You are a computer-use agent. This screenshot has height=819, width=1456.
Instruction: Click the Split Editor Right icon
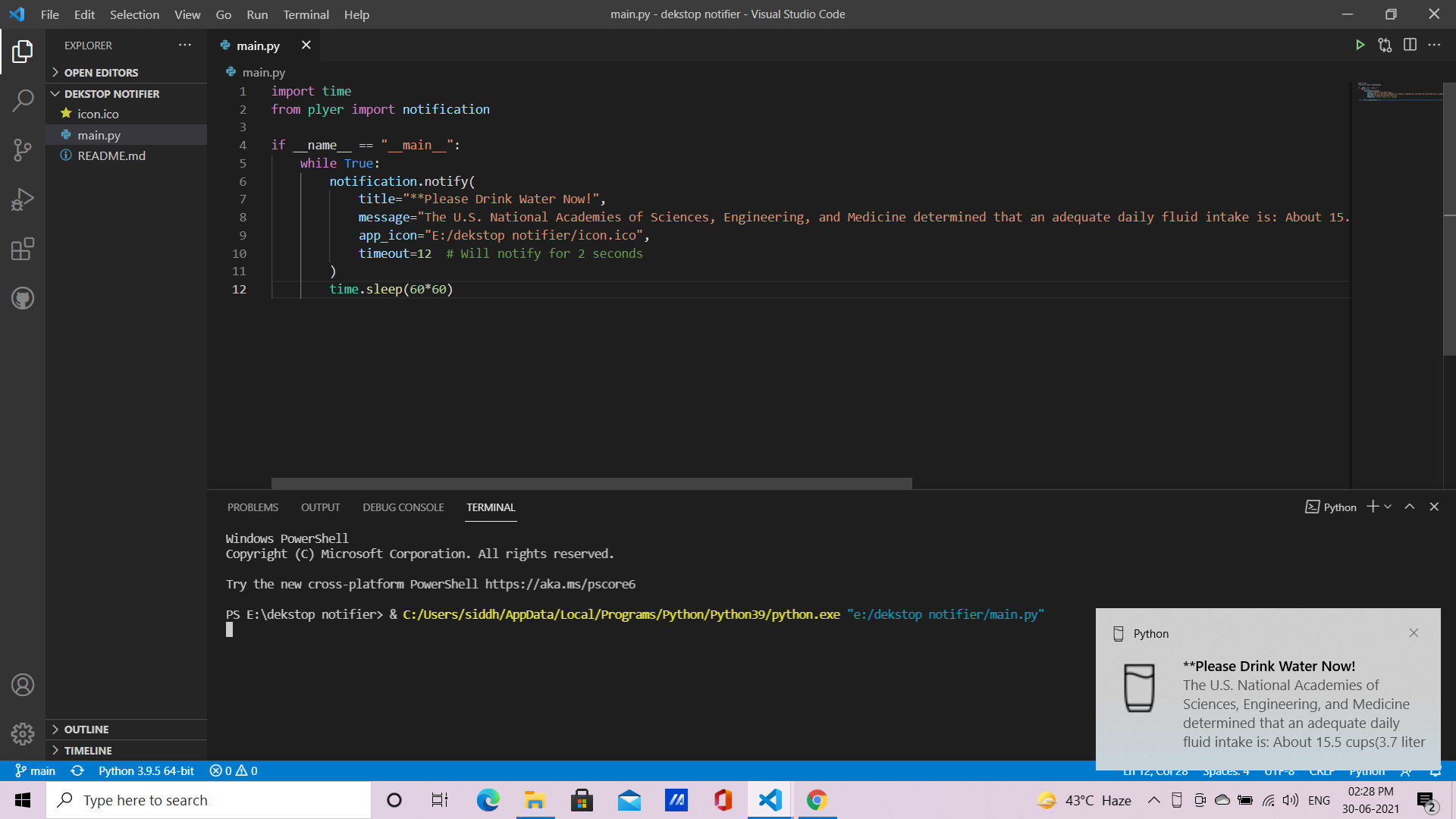(x=1410, y=45)
